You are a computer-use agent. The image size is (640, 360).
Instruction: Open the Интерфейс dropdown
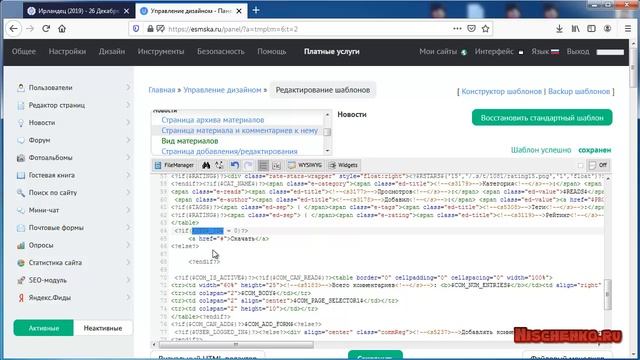[x=499, y=51]
